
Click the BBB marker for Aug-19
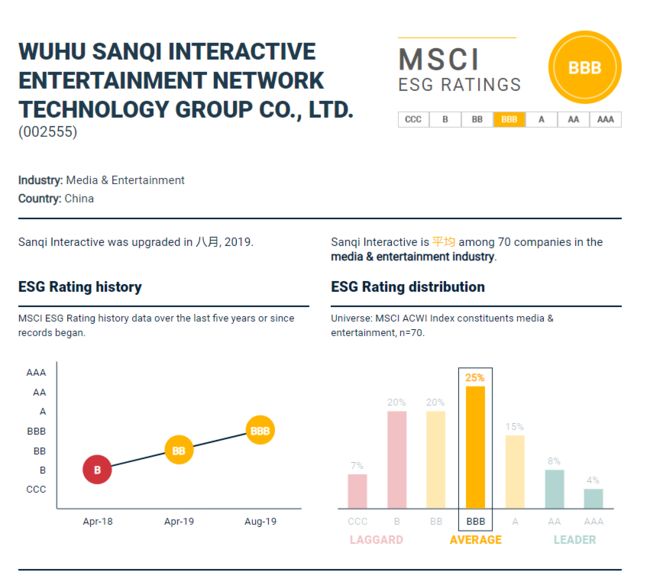tap(260, 430)
